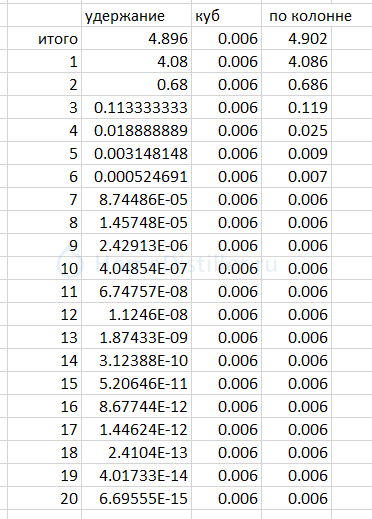Select the total cell with value 4.902

point(297,39)
